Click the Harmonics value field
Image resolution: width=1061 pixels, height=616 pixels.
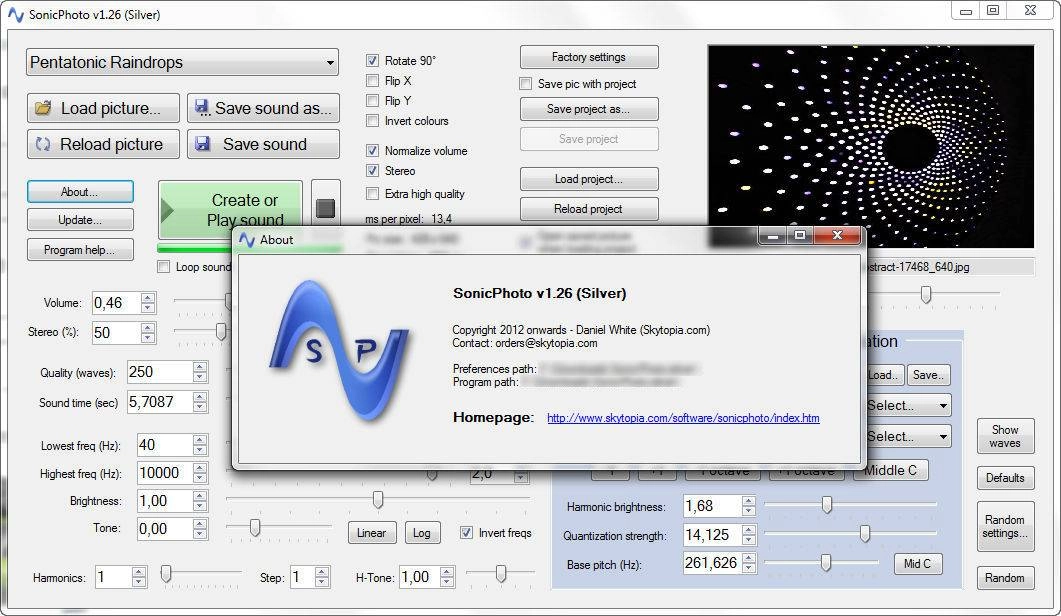pos(112,577)
